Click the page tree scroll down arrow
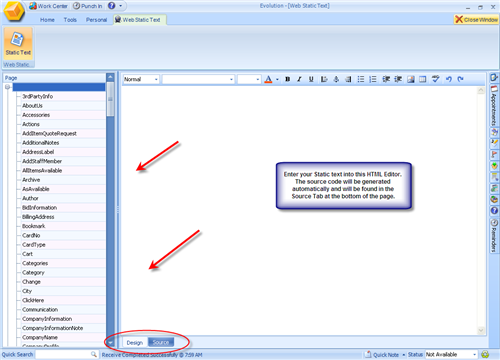The width and height of the screenshot is (500, 360). (110, 342)
